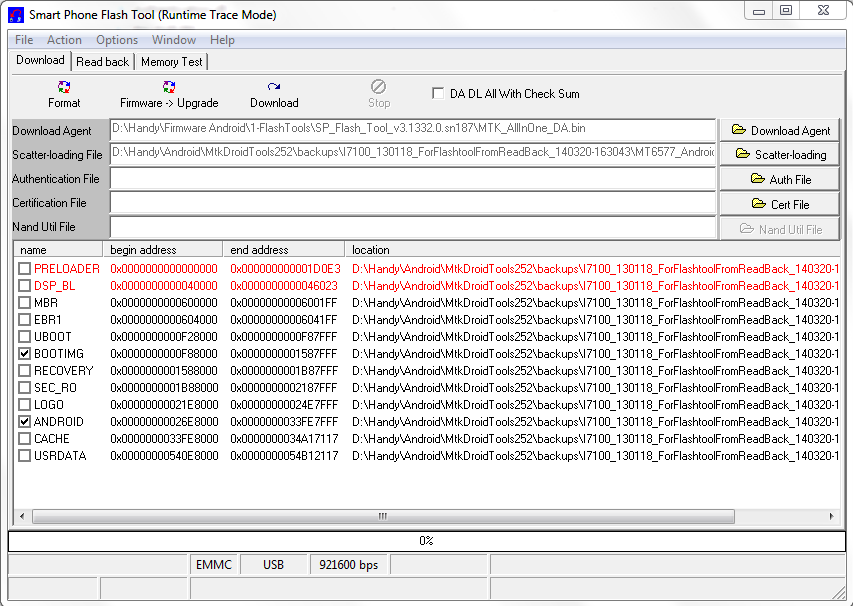Select the Download tab

[40, 60]
